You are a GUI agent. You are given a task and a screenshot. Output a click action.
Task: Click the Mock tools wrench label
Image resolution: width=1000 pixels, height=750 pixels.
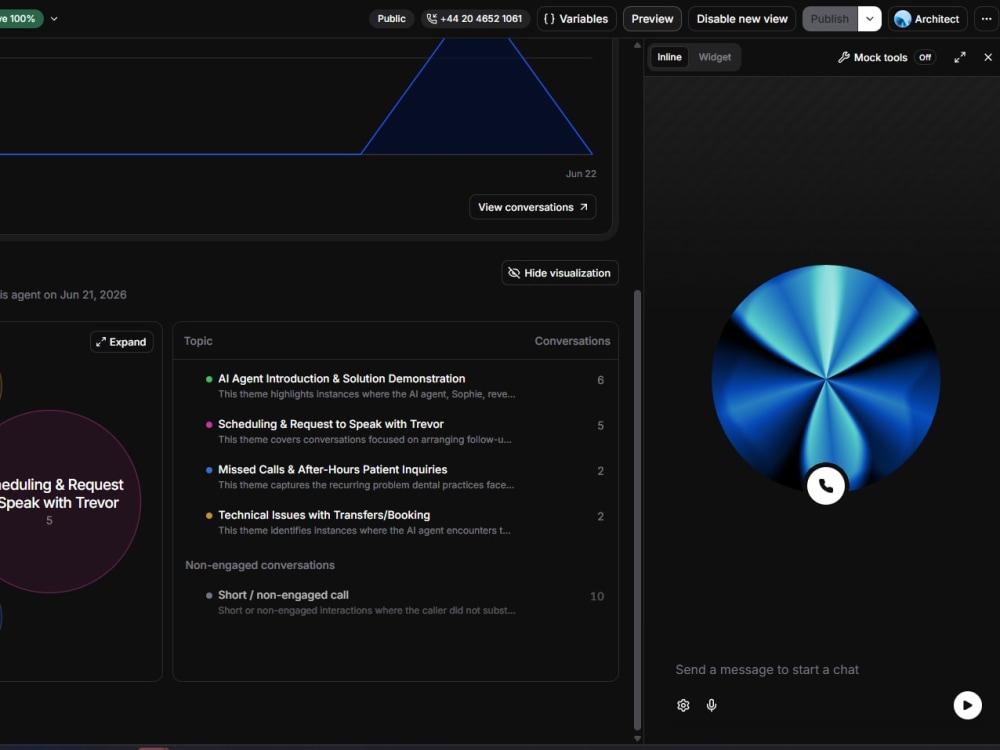pyautogui.click(x=872, y=57)
